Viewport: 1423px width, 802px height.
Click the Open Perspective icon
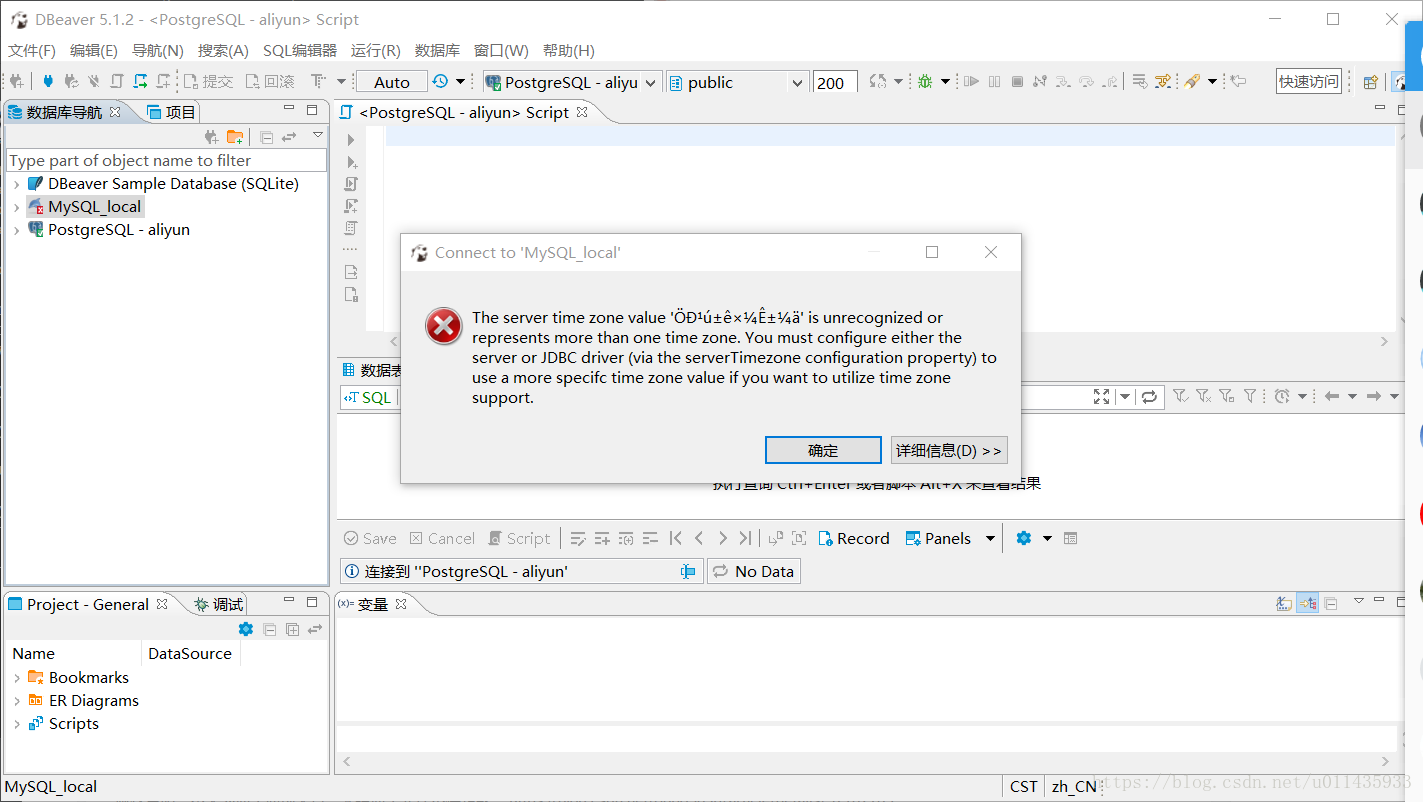(1371, 82)
